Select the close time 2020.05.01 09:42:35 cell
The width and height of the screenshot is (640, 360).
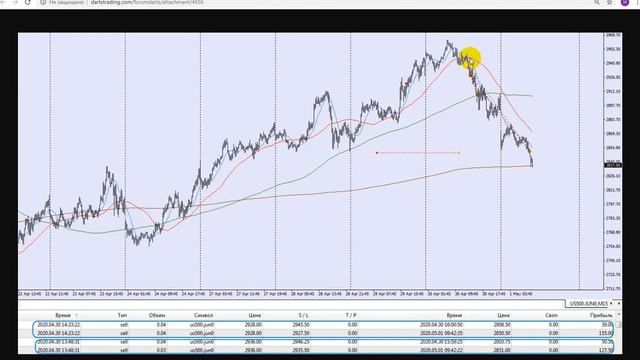tap(441, 333)
